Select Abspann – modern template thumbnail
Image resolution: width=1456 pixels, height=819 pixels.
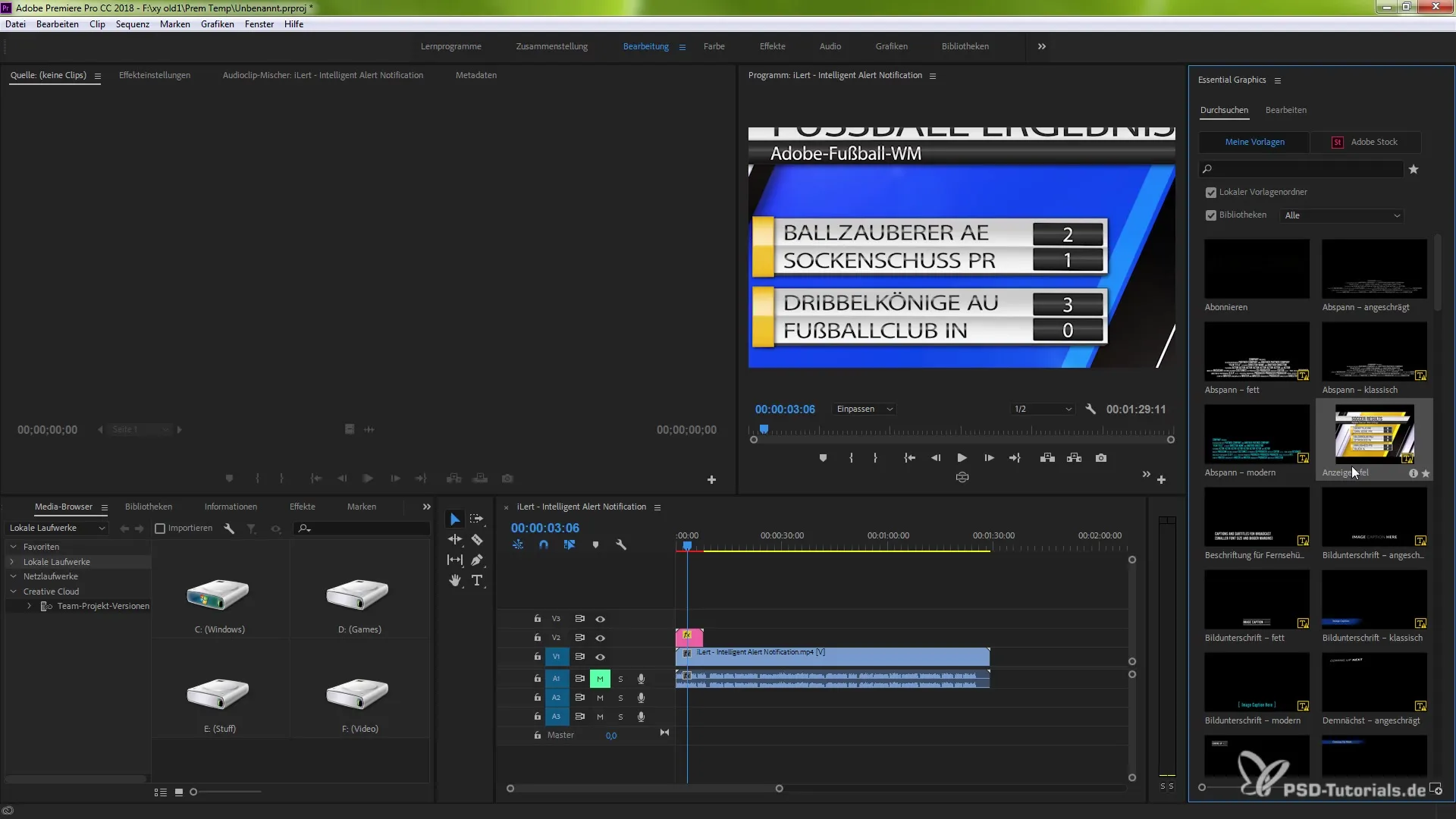[1257, 435]
